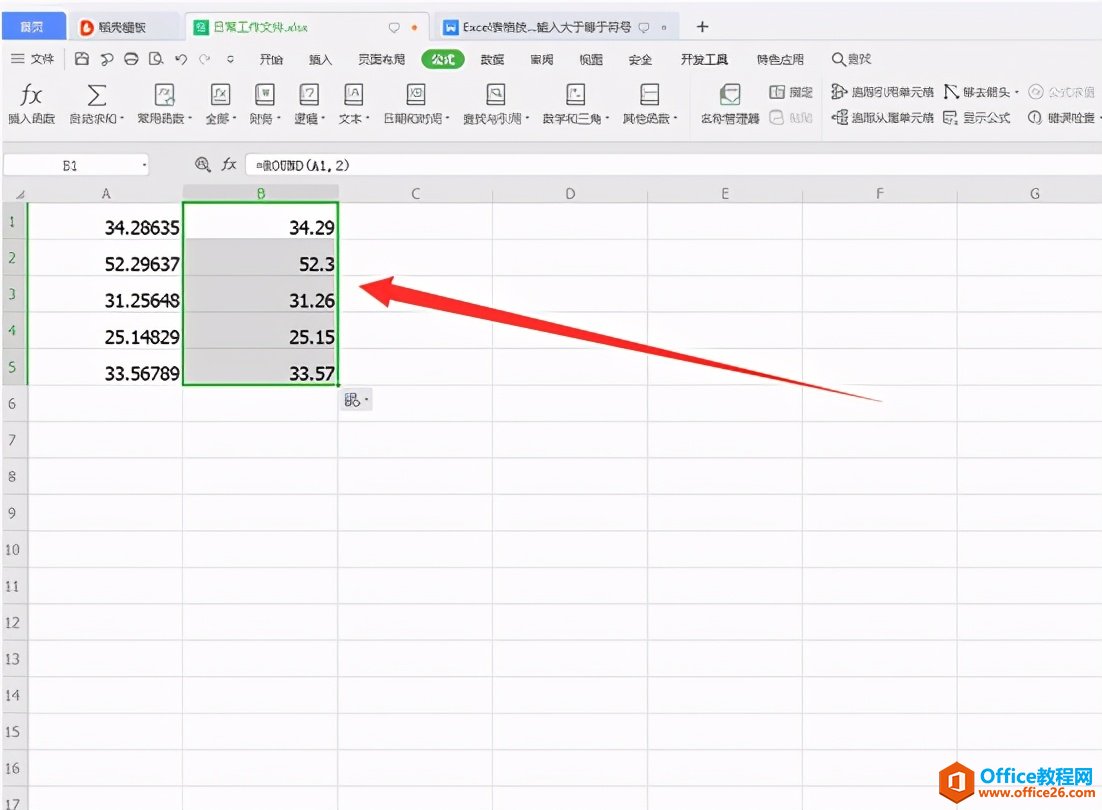The width and height of the screenshot is (1102, 810).
Task: Switch to the Home (开始) ribbon tab
Action: coord(271,59)
